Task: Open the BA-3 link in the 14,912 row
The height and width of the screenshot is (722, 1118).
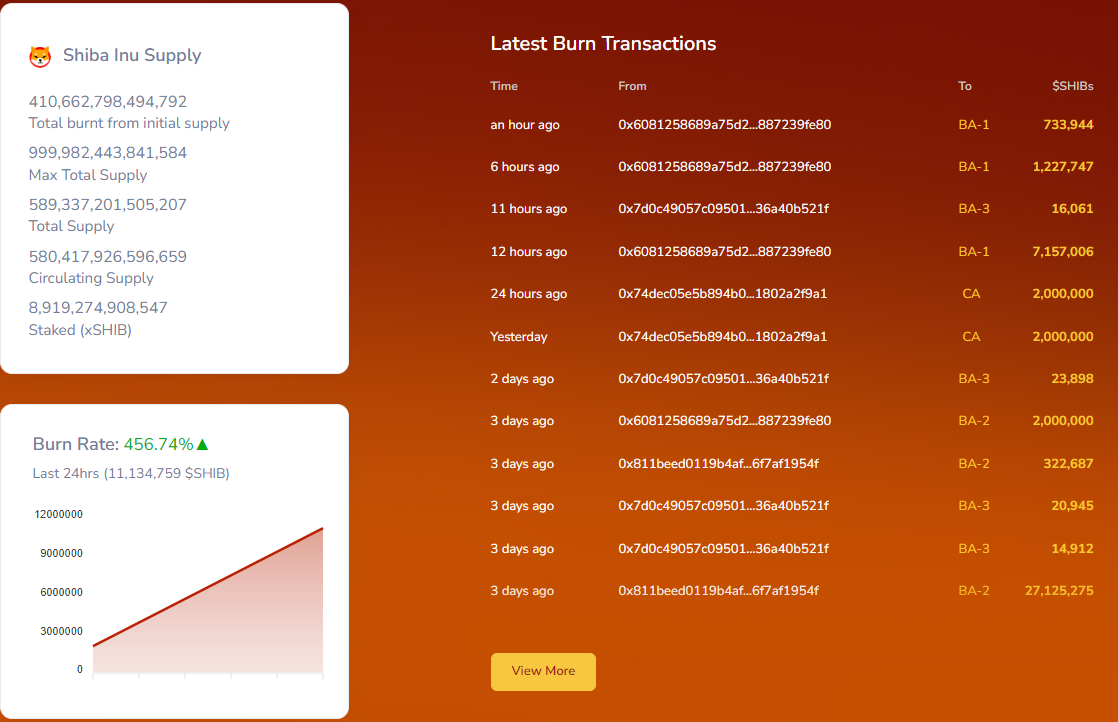Action: coord(973,548)
